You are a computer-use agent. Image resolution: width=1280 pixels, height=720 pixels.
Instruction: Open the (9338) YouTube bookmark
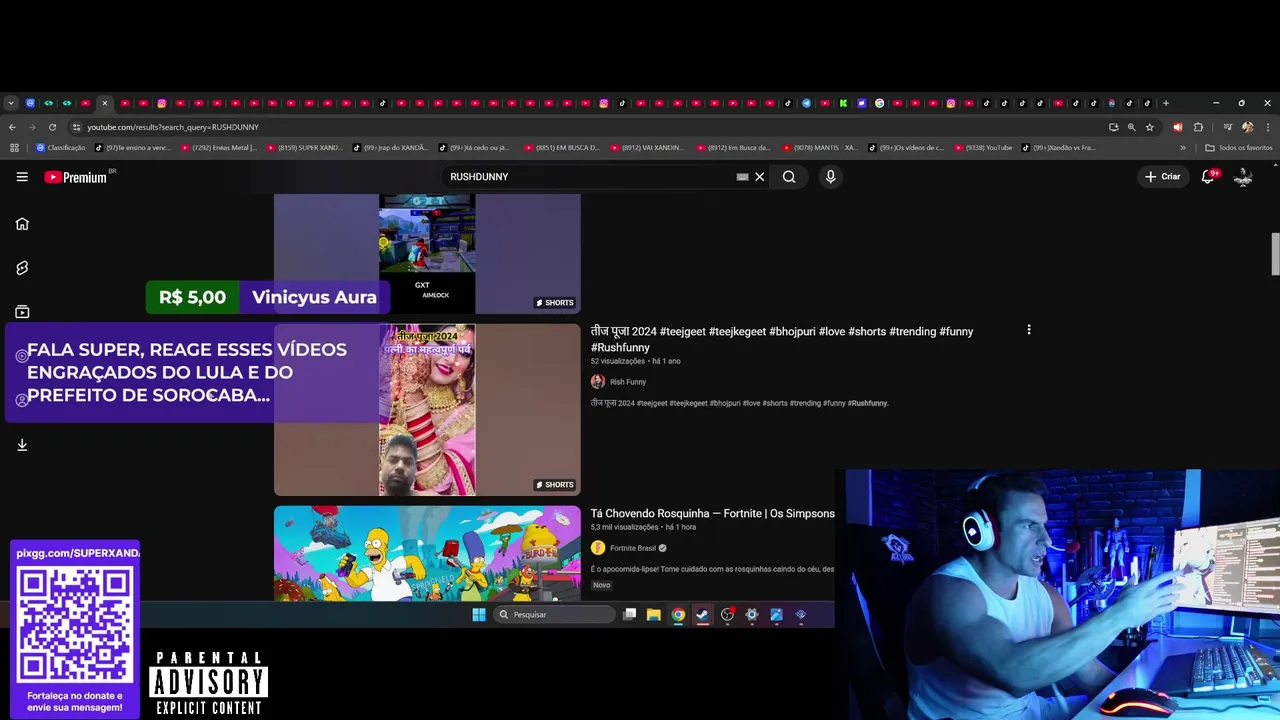(983, 148)
